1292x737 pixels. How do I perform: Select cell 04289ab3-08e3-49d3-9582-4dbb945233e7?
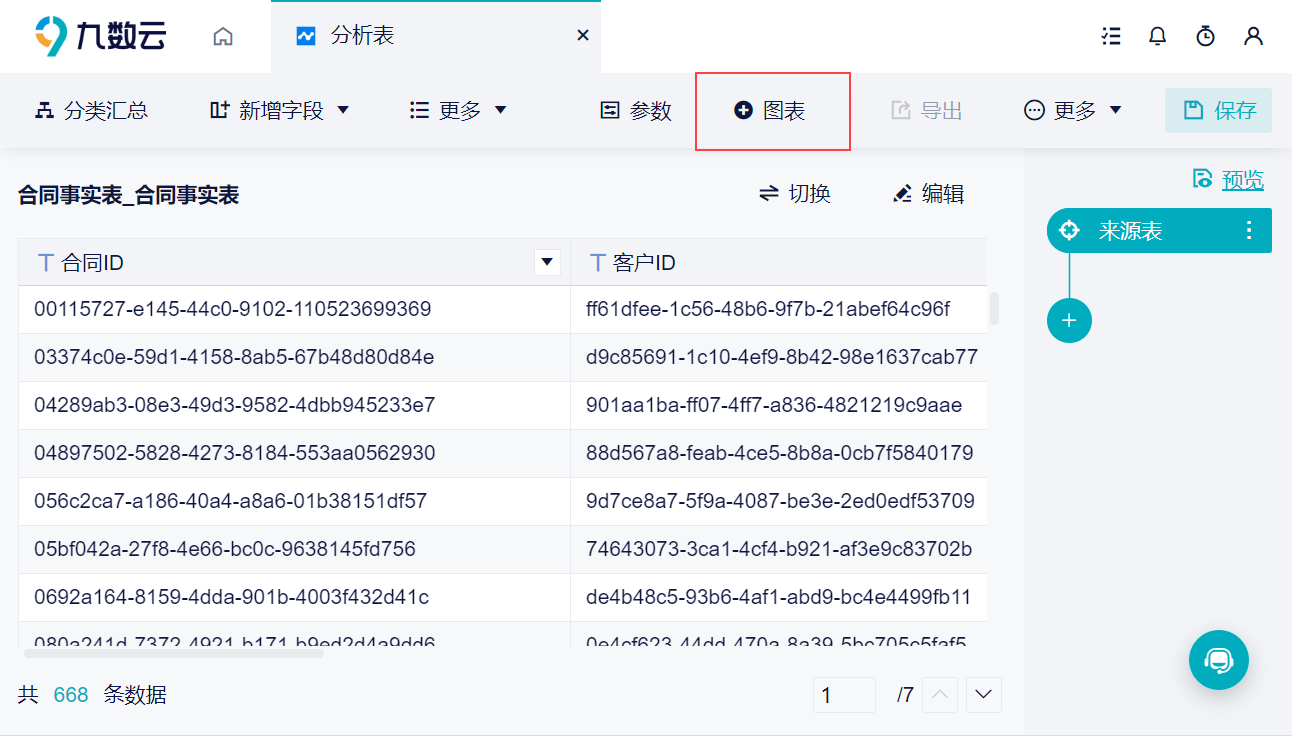pyautogui.click(x=294, y=405)
